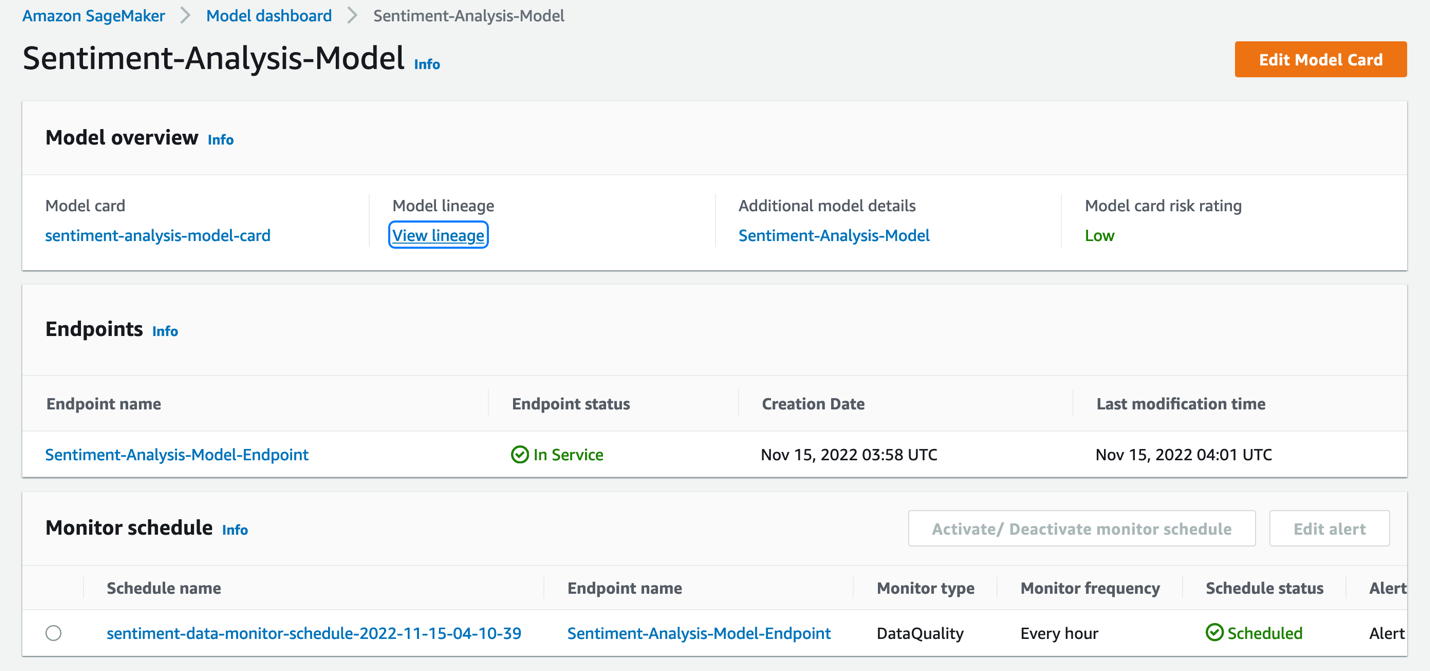
Task: Click DataQuality monitor type cell
Action: (x=920, y=633)
